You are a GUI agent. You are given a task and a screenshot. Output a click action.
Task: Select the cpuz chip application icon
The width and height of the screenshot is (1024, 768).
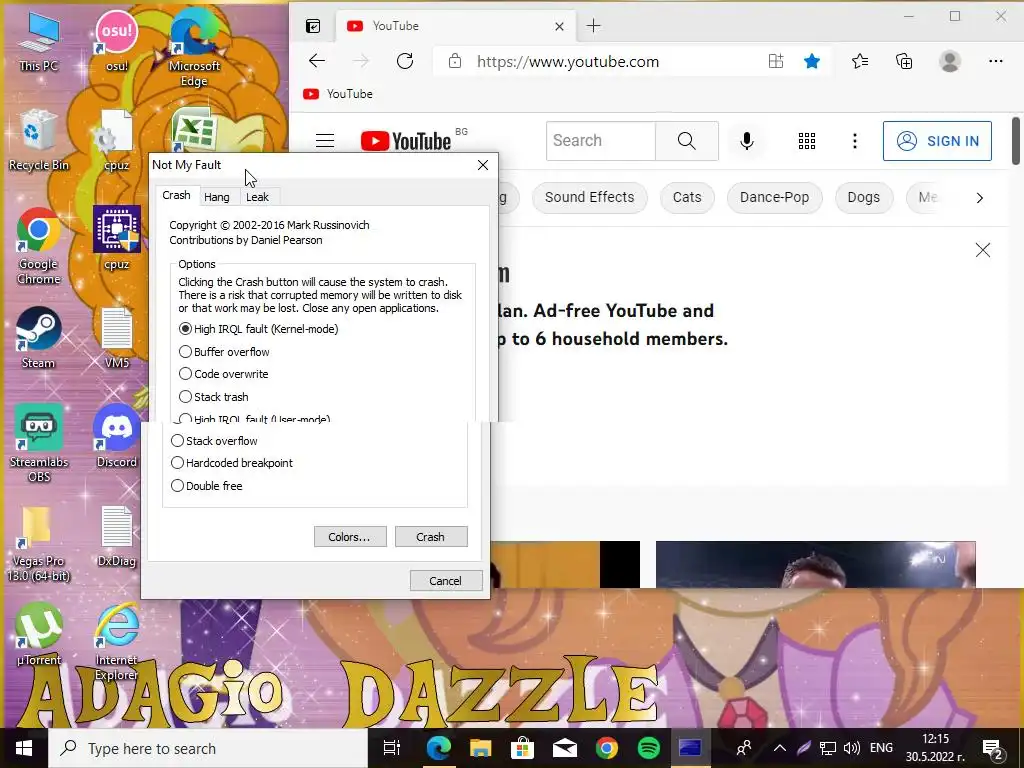click(x=116, y=238)
